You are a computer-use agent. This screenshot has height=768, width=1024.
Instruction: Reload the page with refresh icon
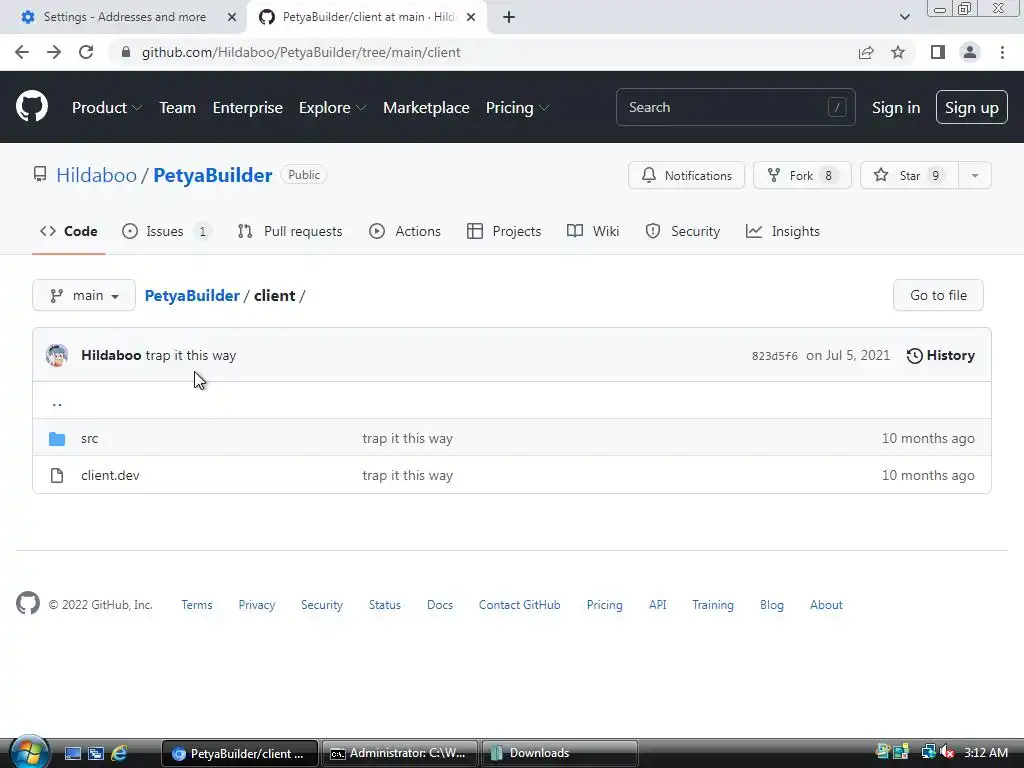click(x=86, y=52)
